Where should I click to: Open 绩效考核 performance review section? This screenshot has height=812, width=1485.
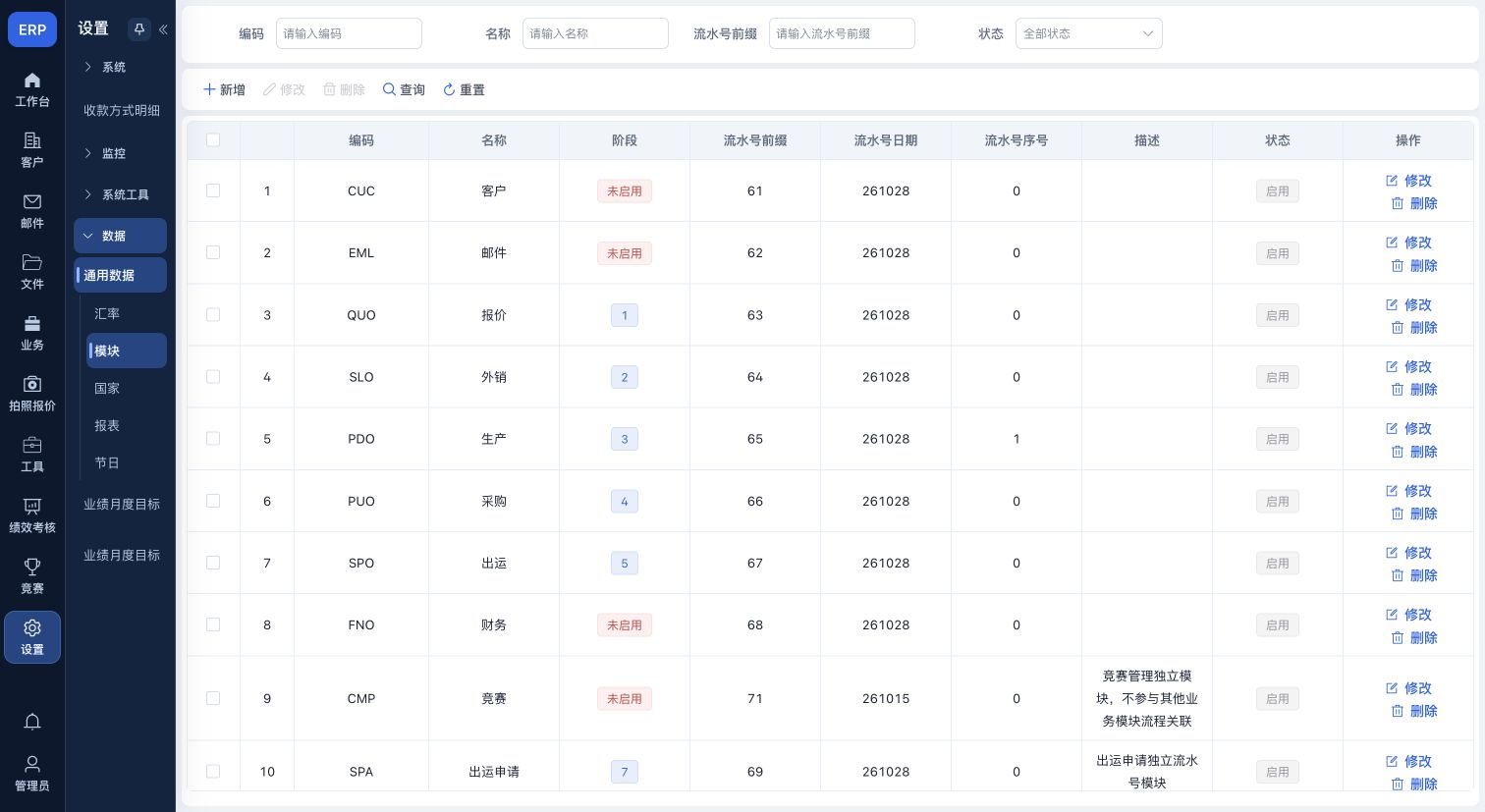click(x=32, y=515)
